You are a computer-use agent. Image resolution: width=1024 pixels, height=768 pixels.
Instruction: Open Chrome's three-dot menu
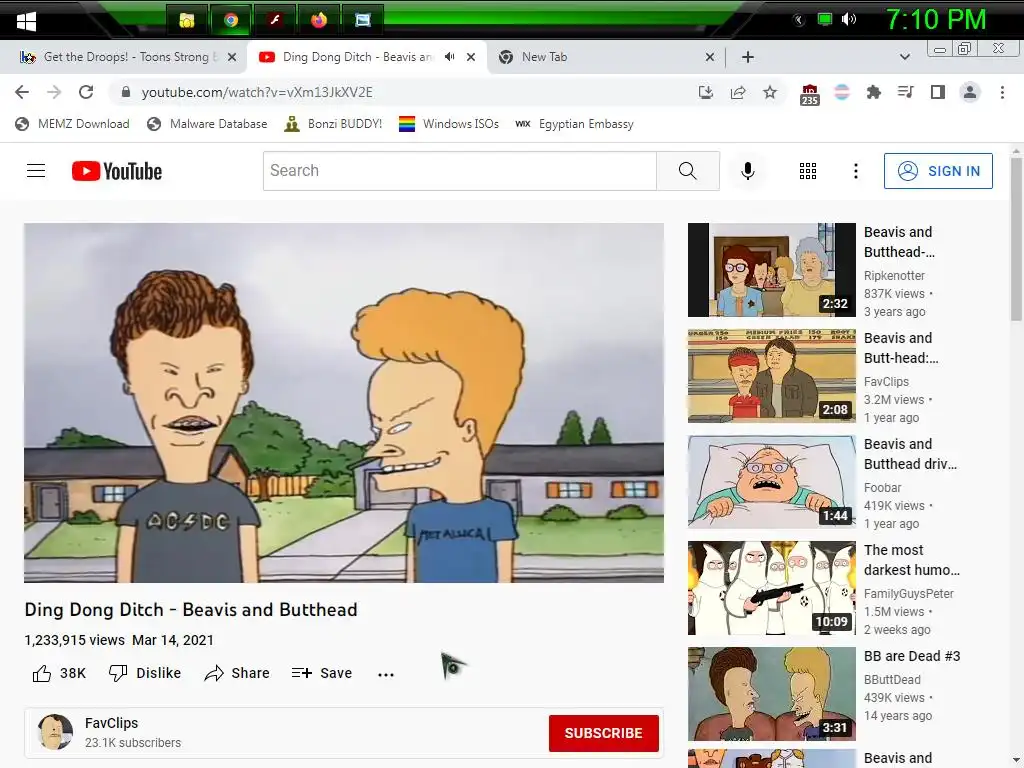point(1002,92)
